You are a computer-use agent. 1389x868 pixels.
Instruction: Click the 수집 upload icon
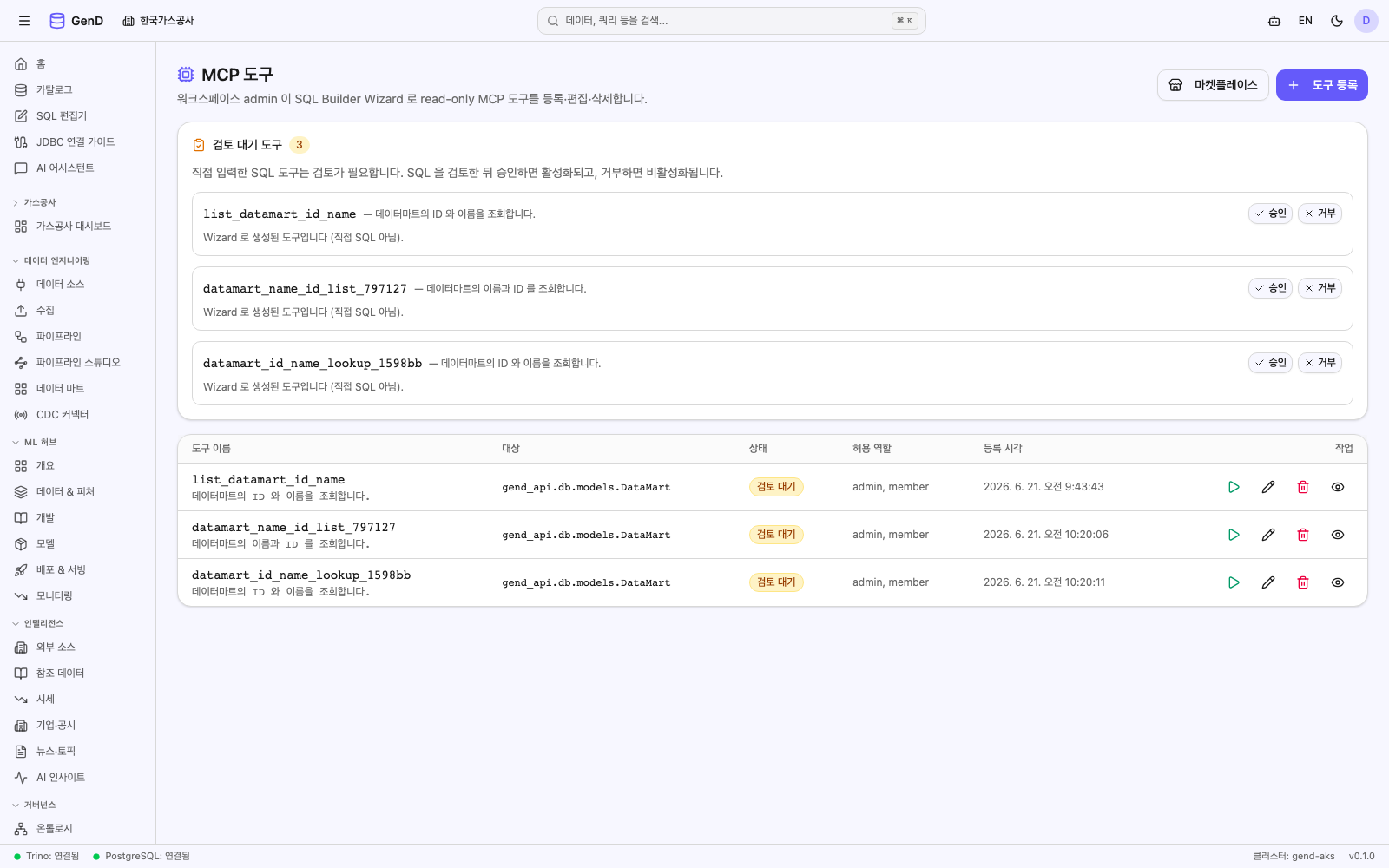coord(21,311)
